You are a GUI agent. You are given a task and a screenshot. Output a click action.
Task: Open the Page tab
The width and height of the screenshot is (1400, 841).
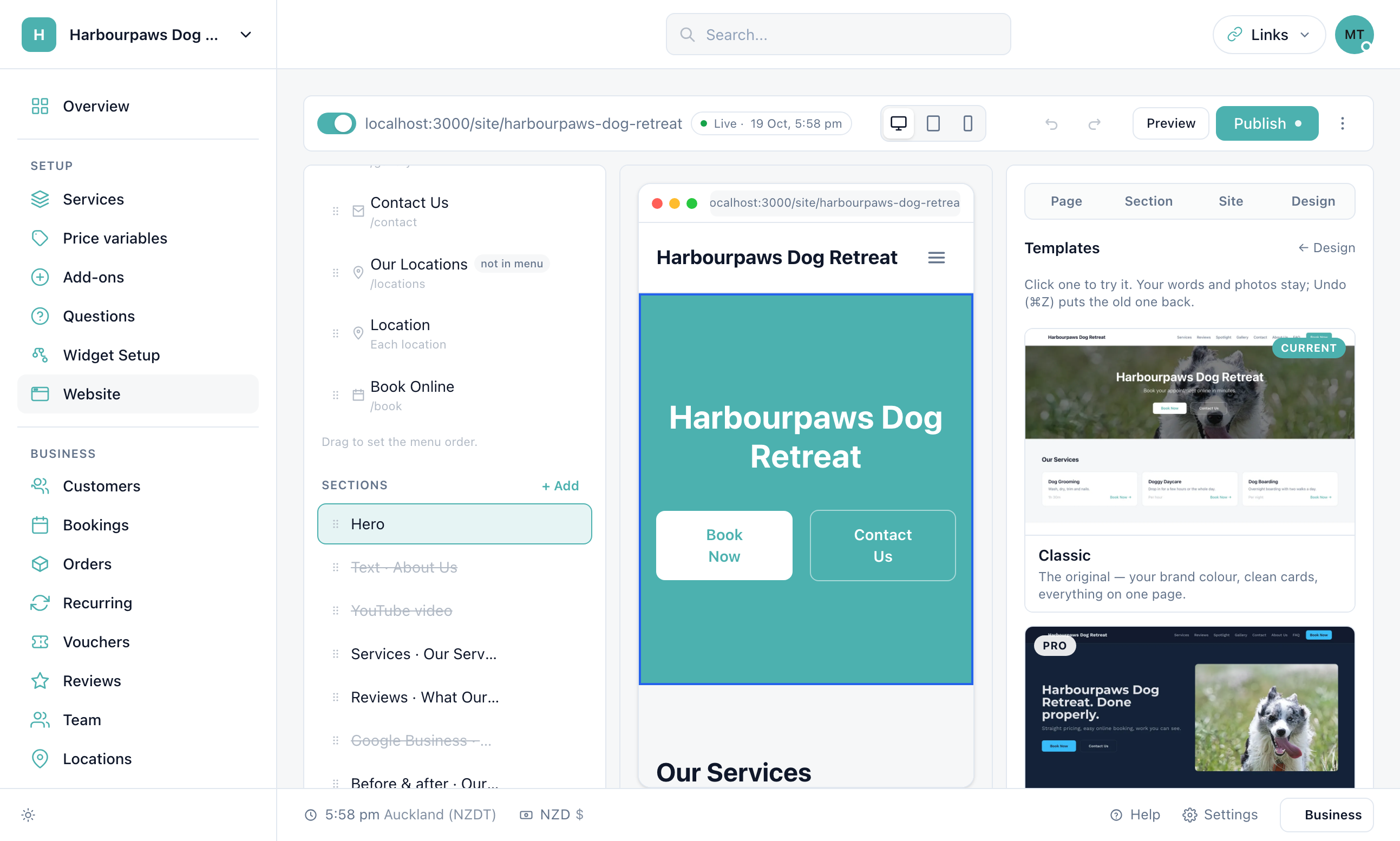(x=1066, y=201)
